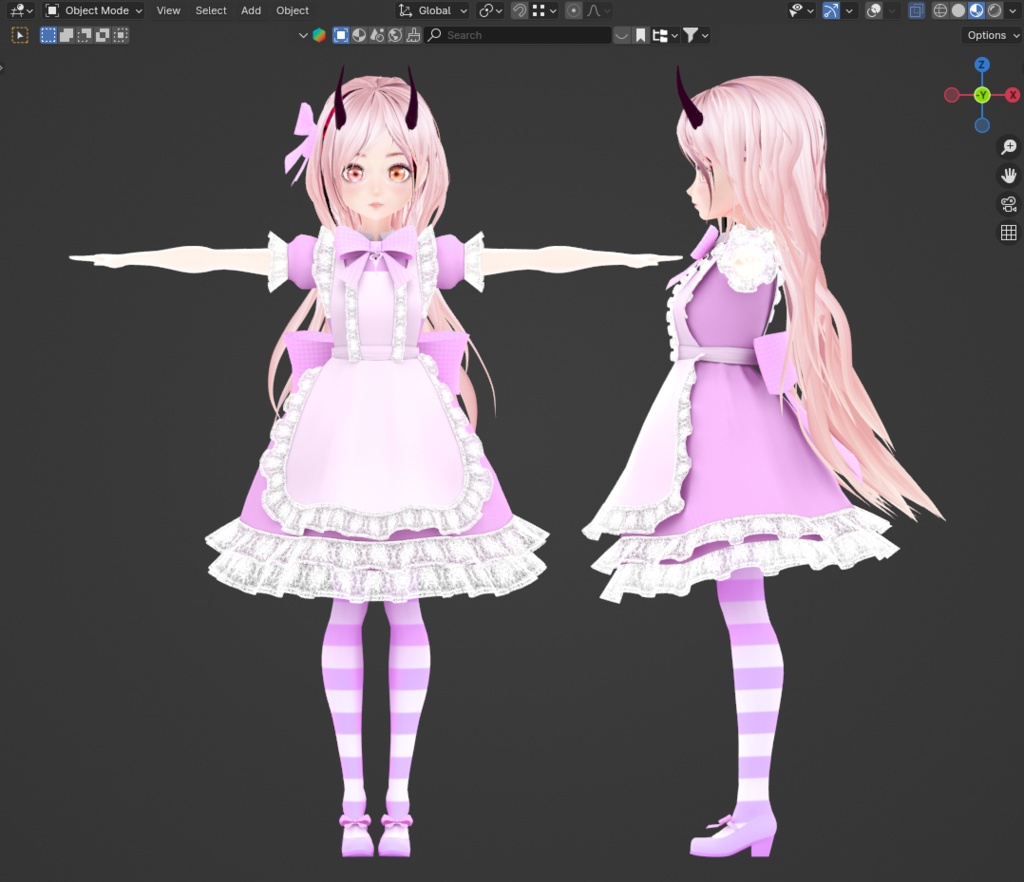Viewport: 1024px width, 882px height.
Task: Toggle orthographic/perspective grid icon
Action: (x=1008, y=232)
